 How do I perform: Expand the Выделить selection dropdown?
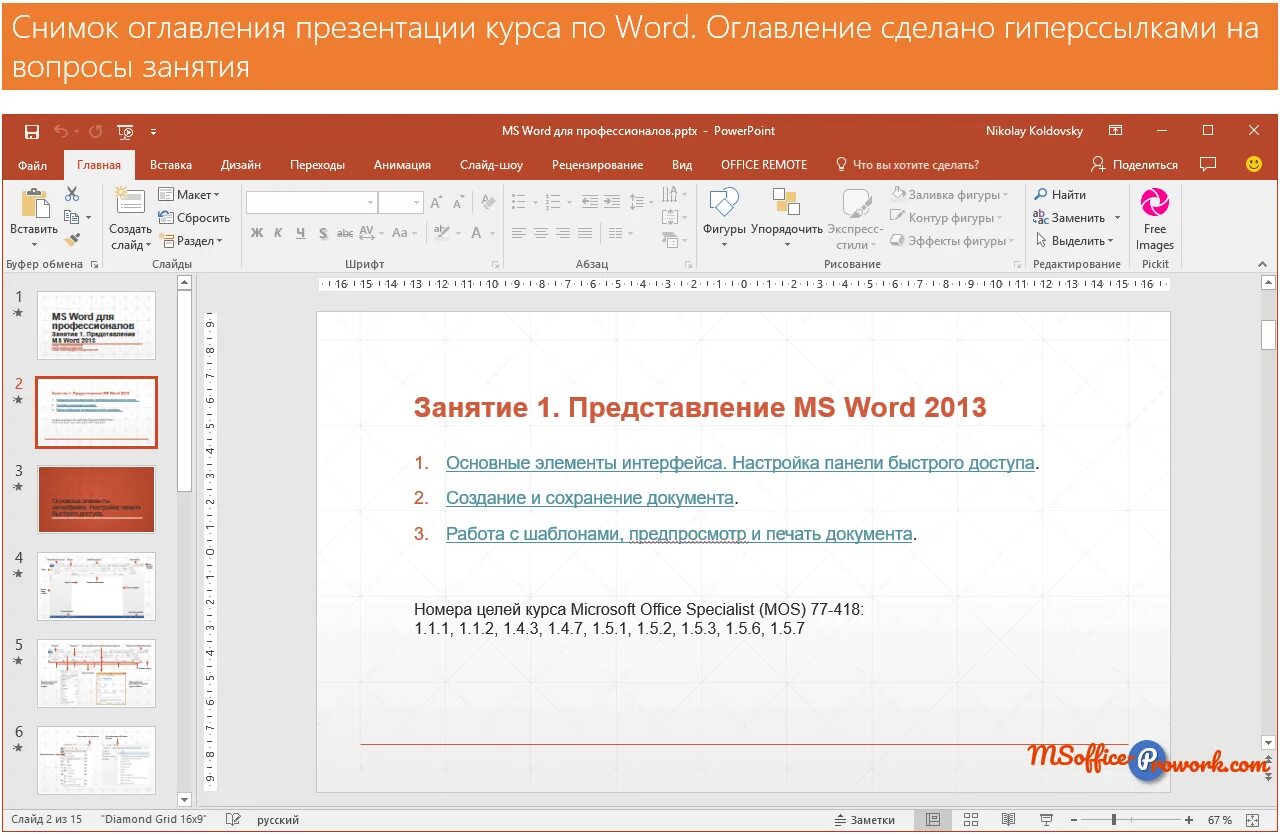tap(1075, 241)
